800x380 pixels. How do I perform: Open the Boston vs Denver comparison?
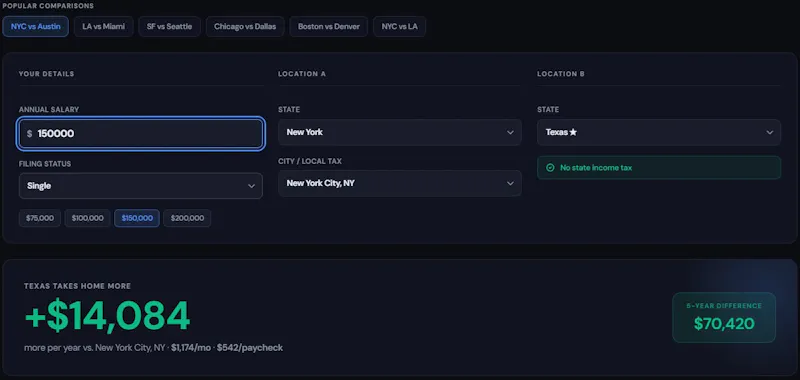coord(329,27)
